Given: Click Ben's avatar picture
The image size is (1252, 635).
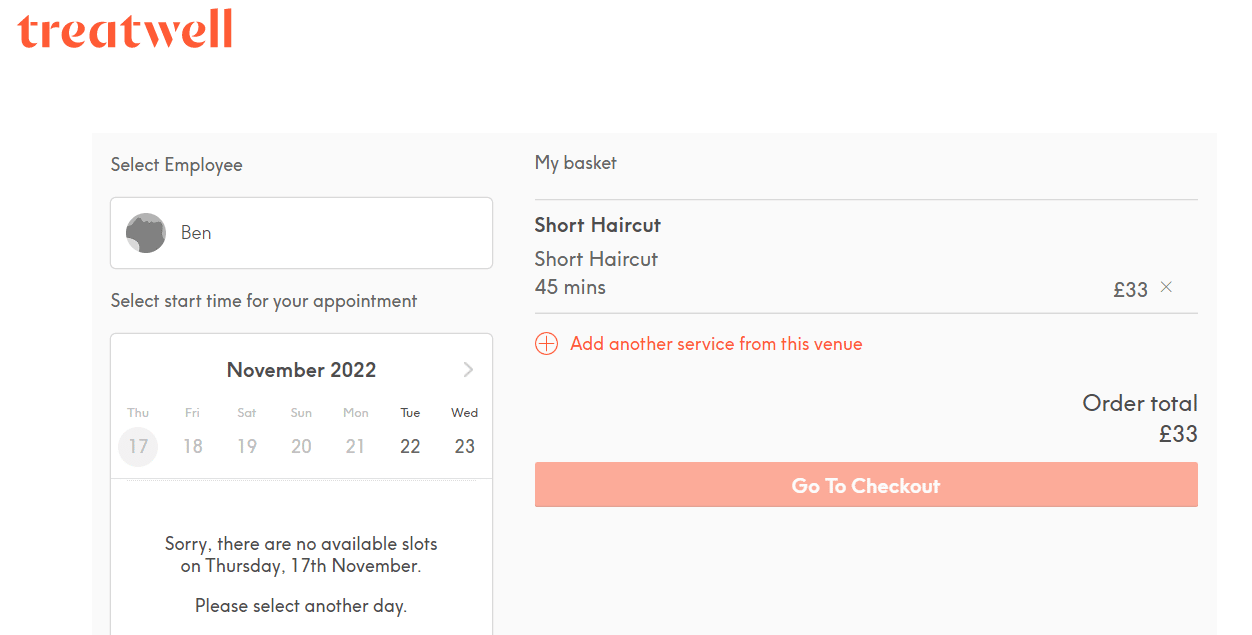Looking at the screenshot, I should click(146, 233).
